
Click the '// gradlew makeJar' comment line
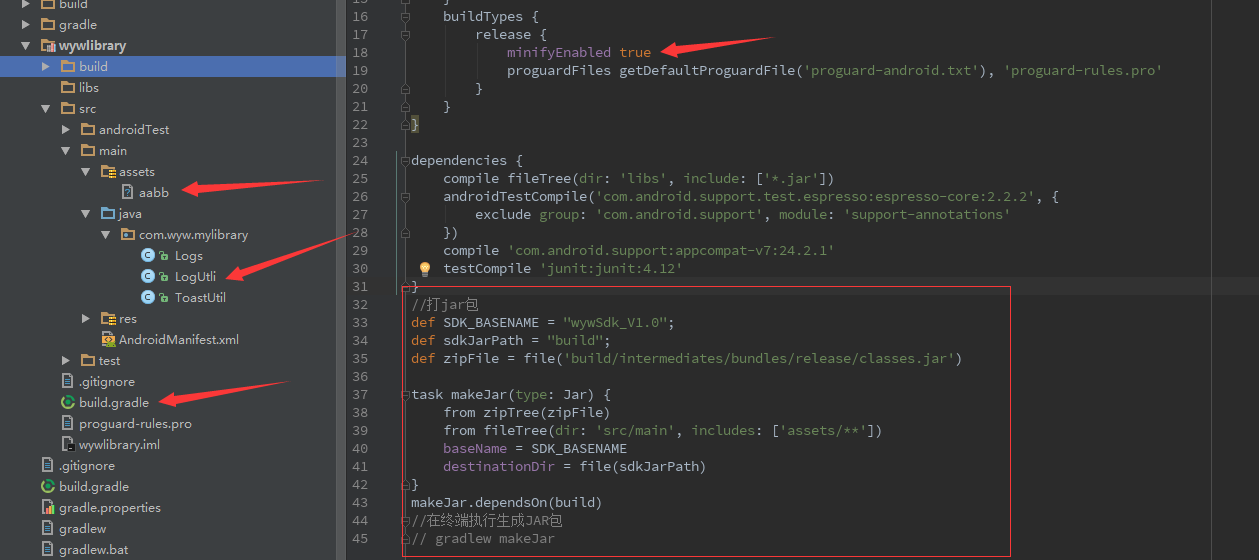[x=483, y=538]
